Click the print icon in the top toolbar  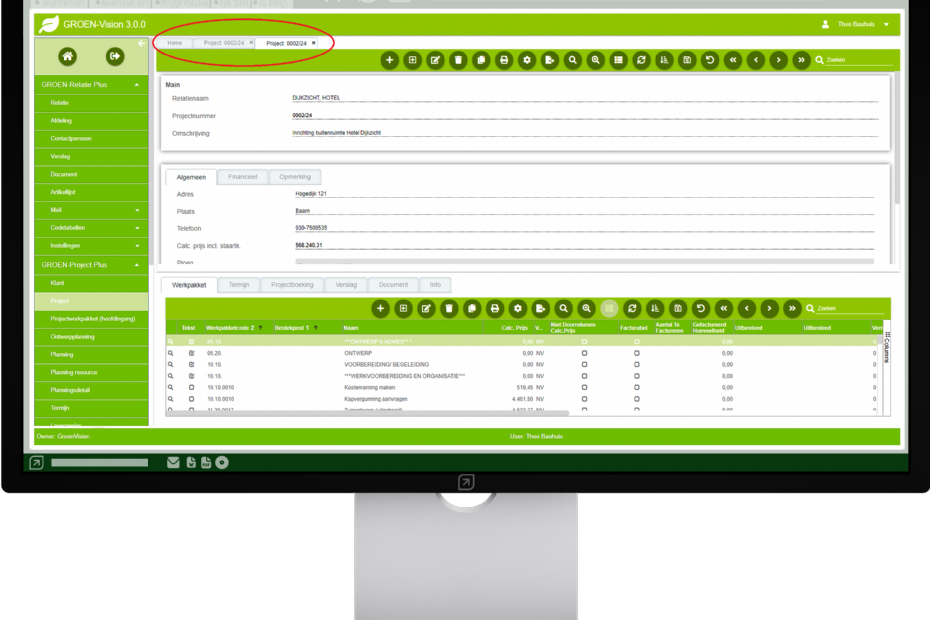(x=504, y=60)
